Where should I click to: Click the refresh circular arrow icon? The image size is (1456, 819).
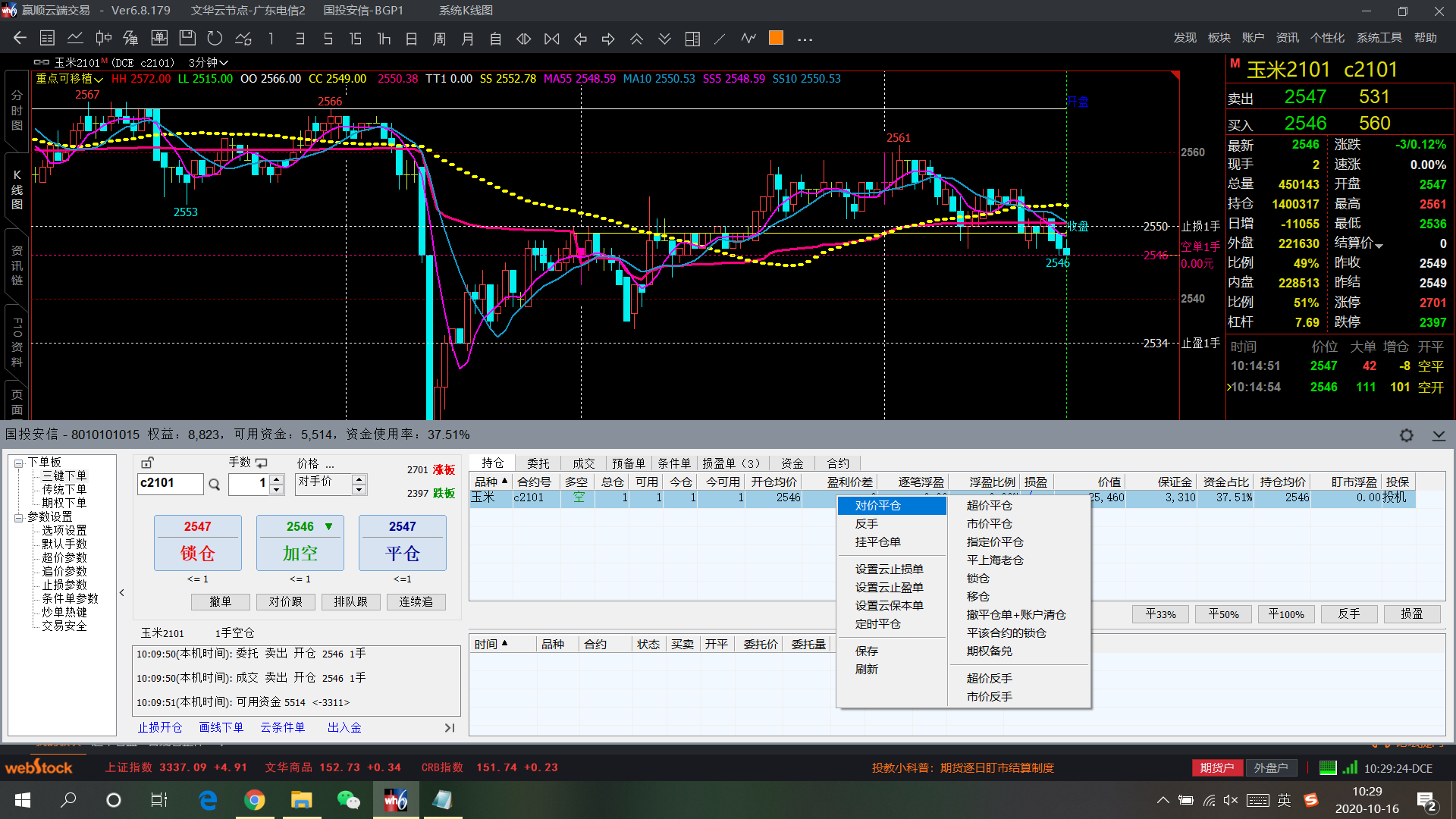215,38
